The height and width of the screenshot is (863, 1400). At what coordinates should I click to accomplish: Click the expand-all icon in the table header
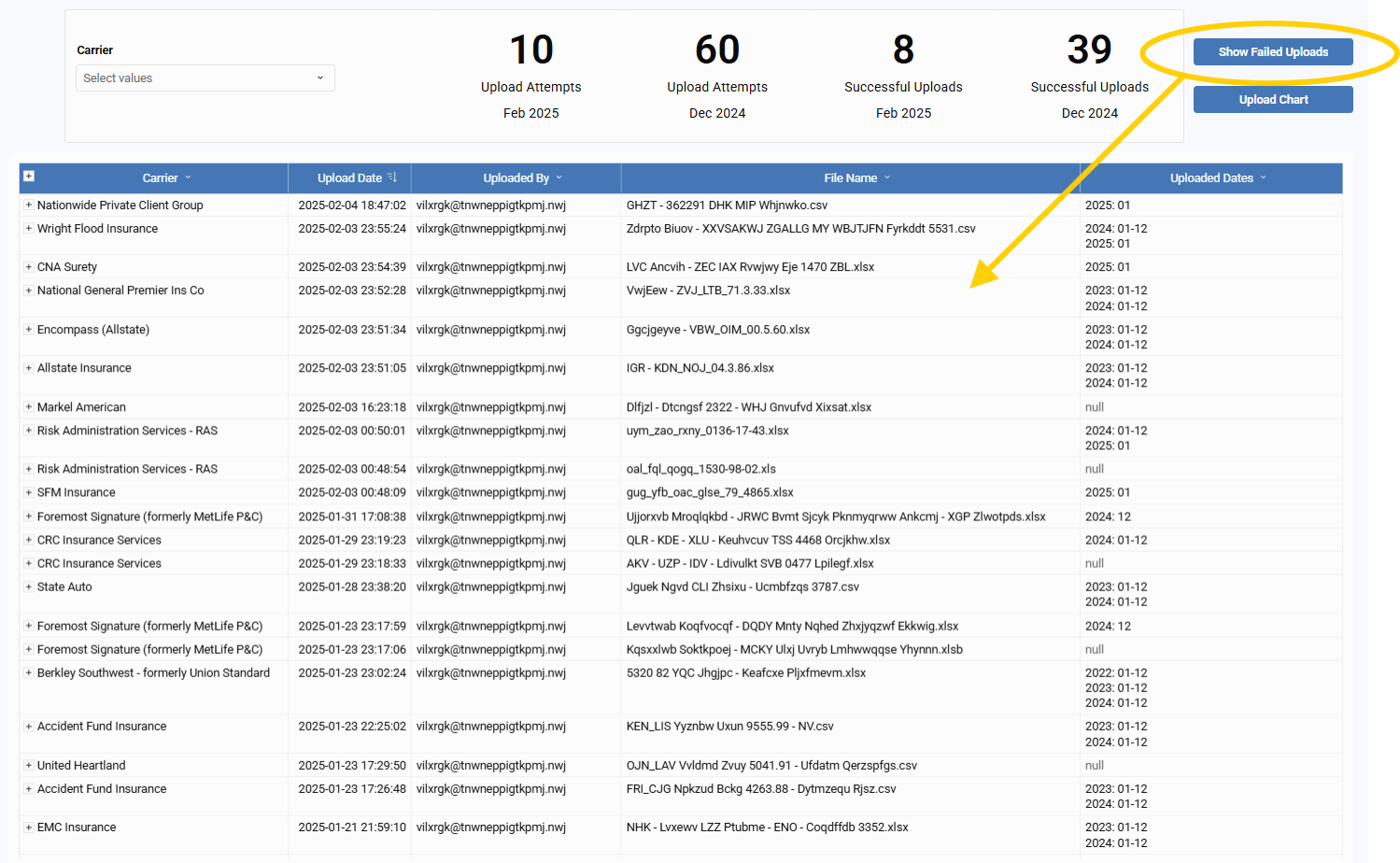[x=29, y=176]
